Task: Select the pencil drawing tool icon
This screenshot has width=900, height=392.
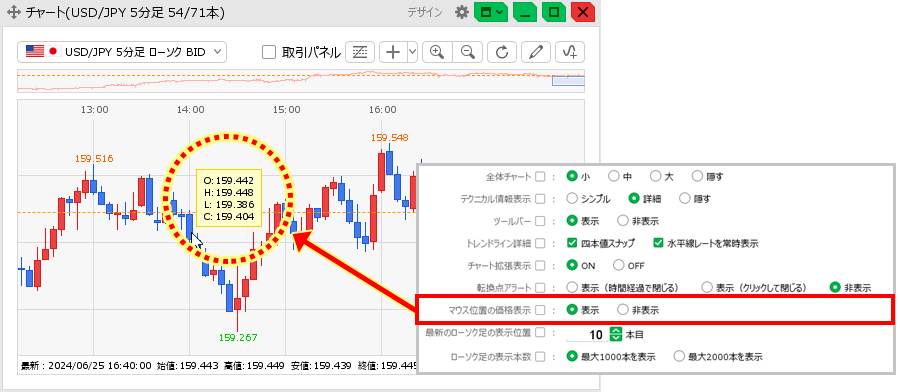Action: click(x=536, y=52)
